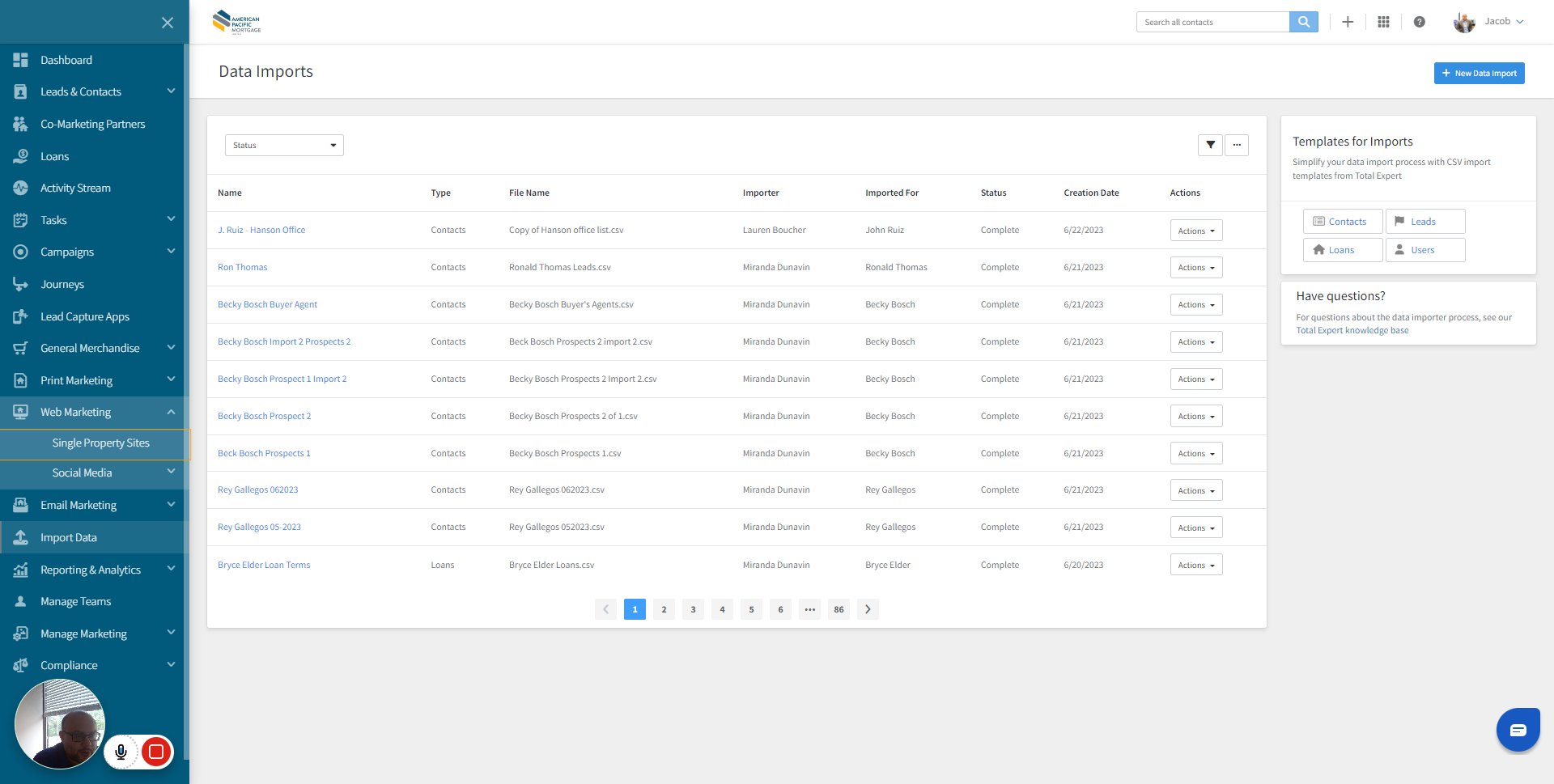This screenshot has width=1554, height=784.
Task: Click Co-Marketing Partners sidebar icon
Action: tap(21, 124)
